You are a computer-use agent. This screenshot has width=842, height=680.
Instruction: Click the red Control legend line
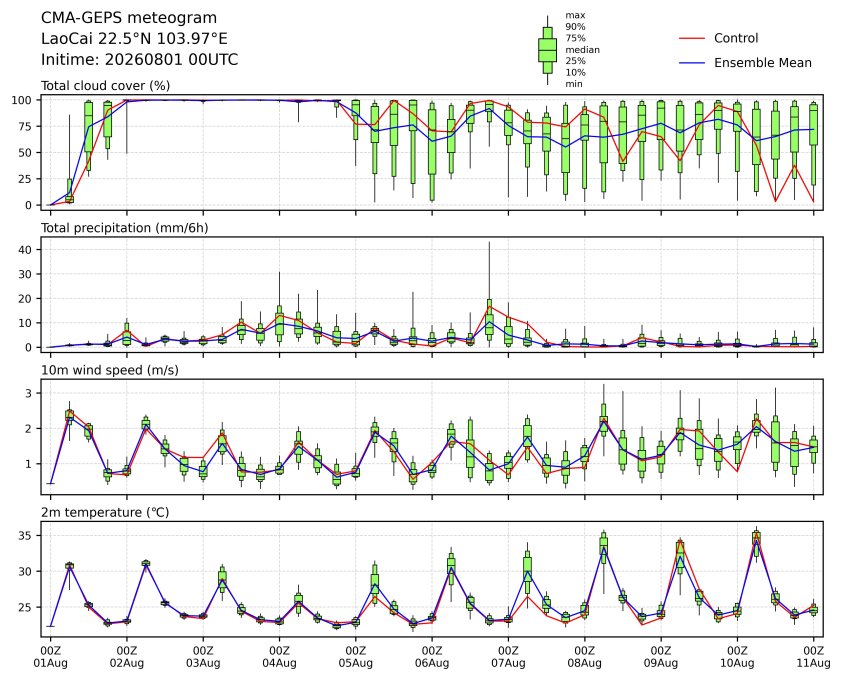pyautogui.click(x=692, y=38)
